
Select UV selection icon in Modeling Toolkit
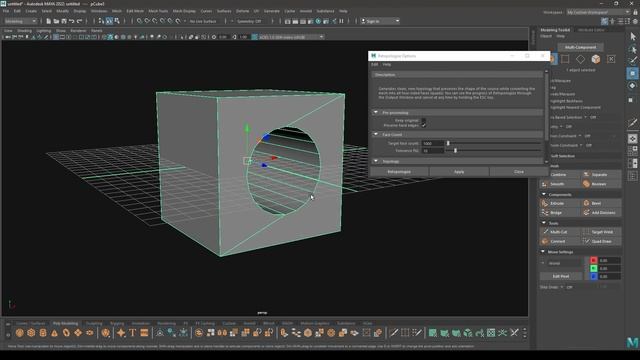[x=611, y=59]
